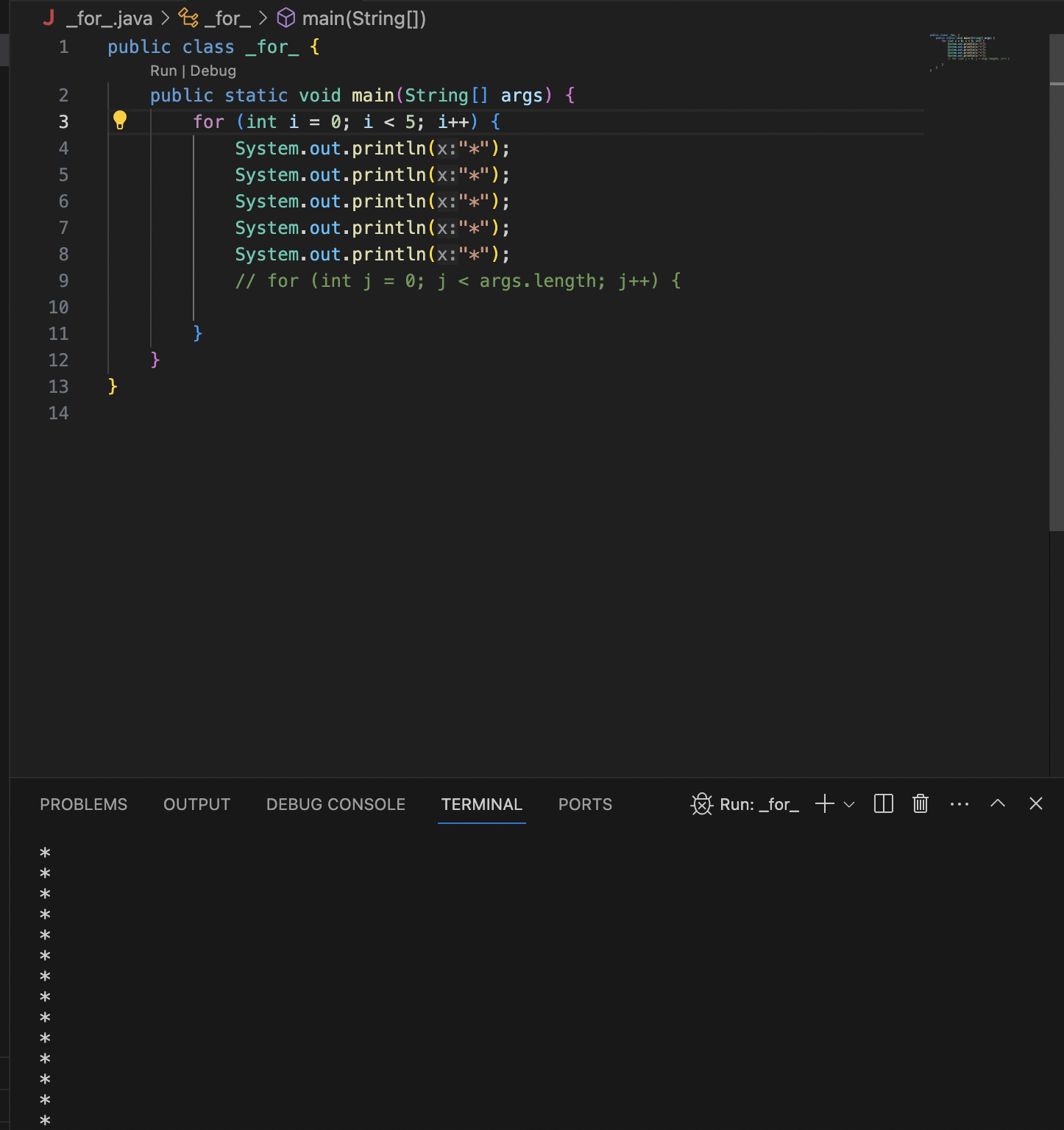Click the debug bug icon beside Run: _for_
Viewport: 1064px width, 1130px height.
click(x=702, y=804)
